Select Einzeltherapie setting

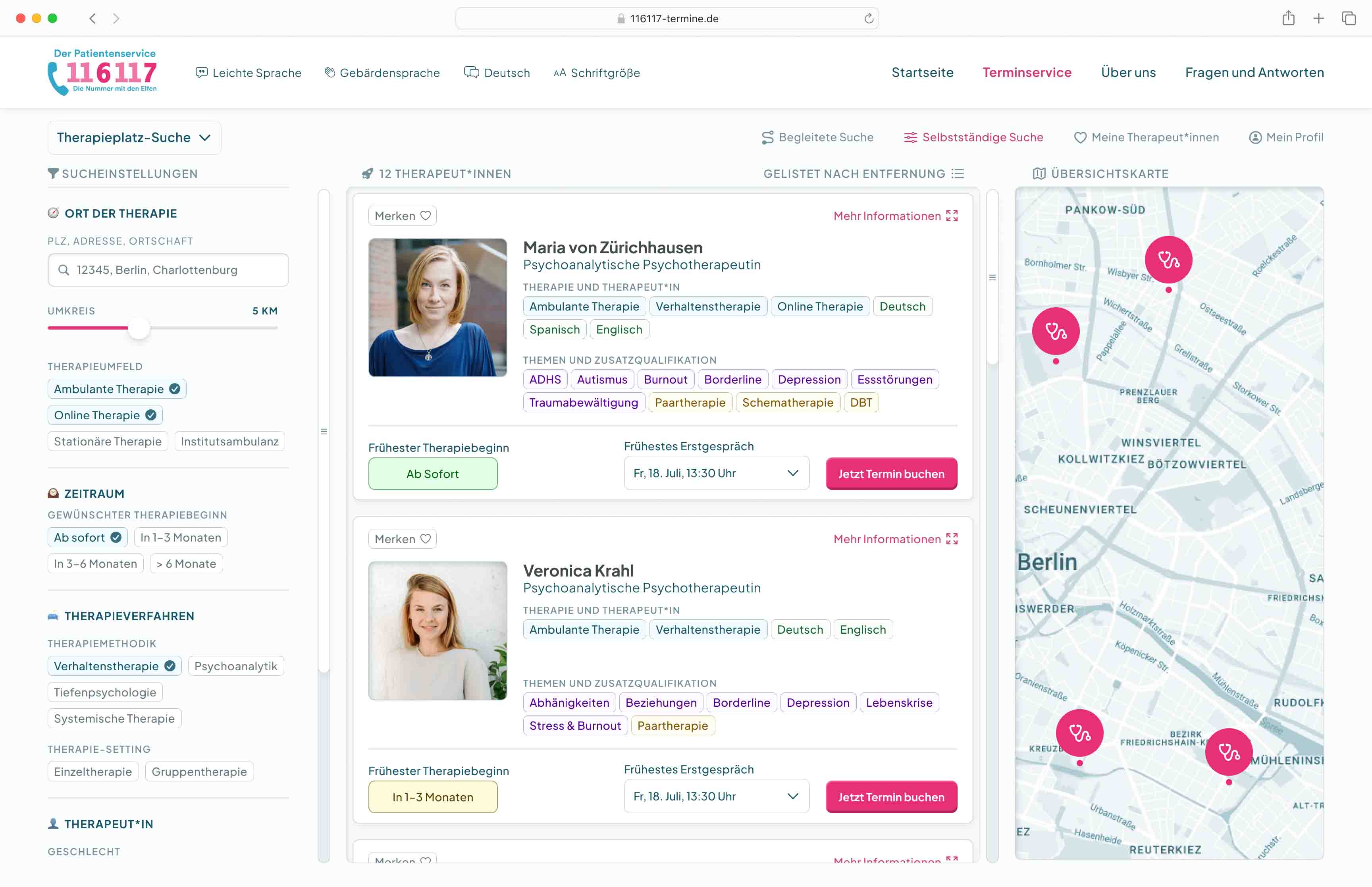tap(93, 771)
